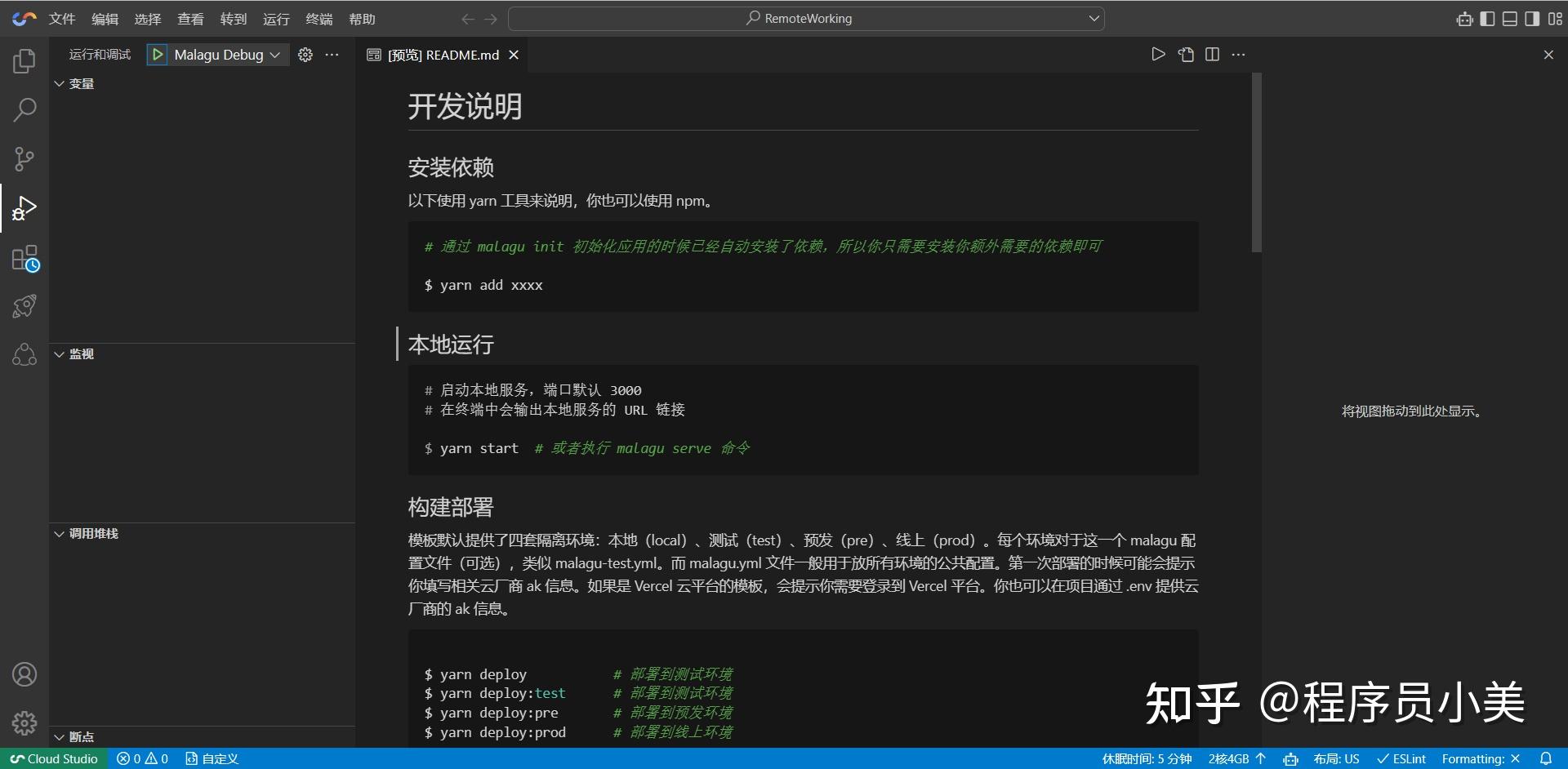
Task: Click Cloud Studio in the status bar
Action: click(x=53, y=758)
